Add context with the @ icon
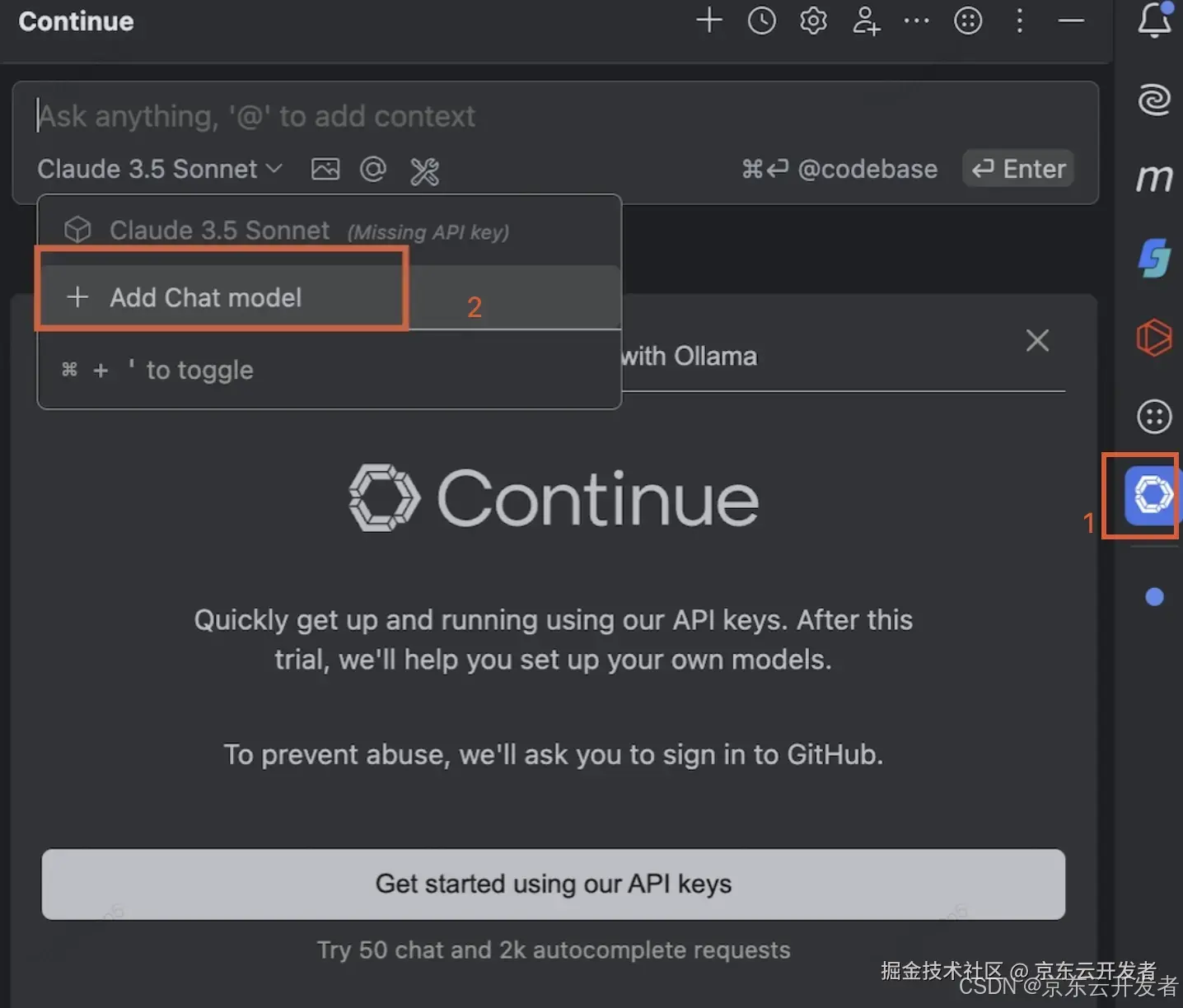 [373, 170]
